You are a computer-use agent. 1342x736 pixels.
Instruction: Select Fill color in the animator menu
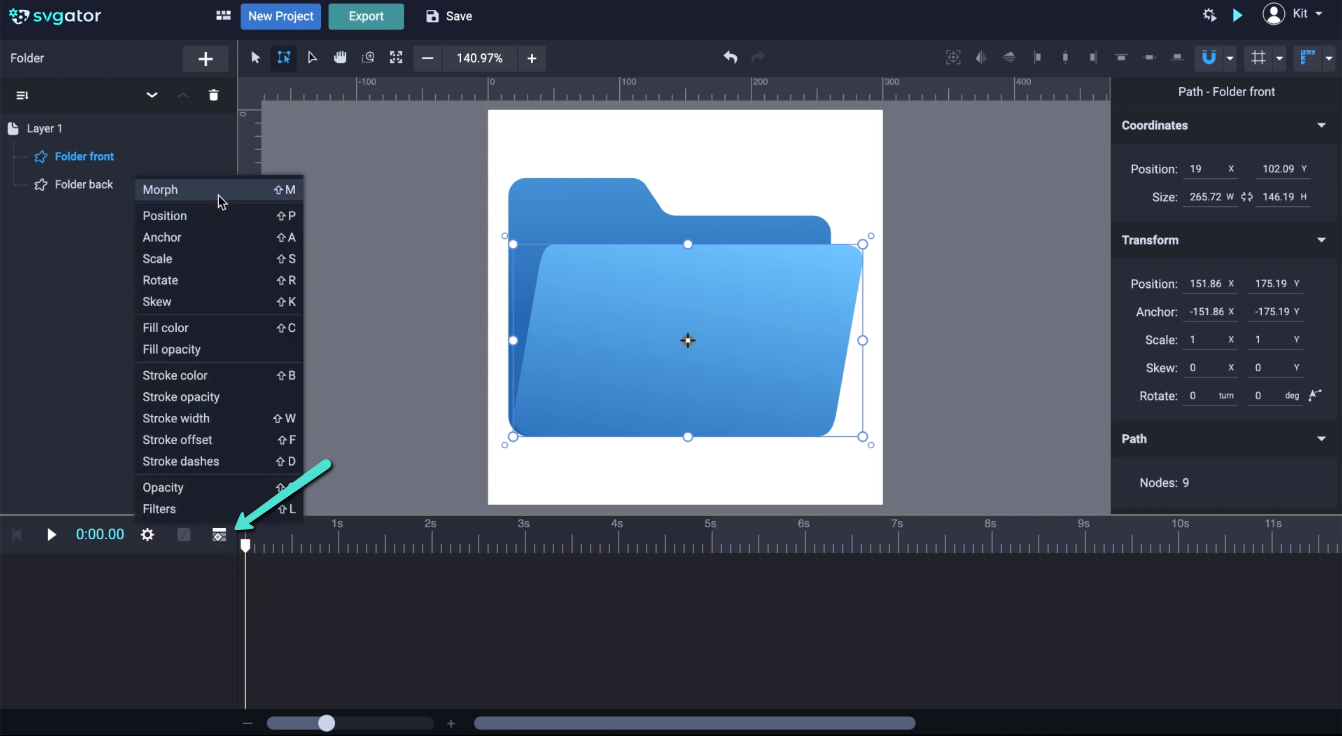[165, 328]
